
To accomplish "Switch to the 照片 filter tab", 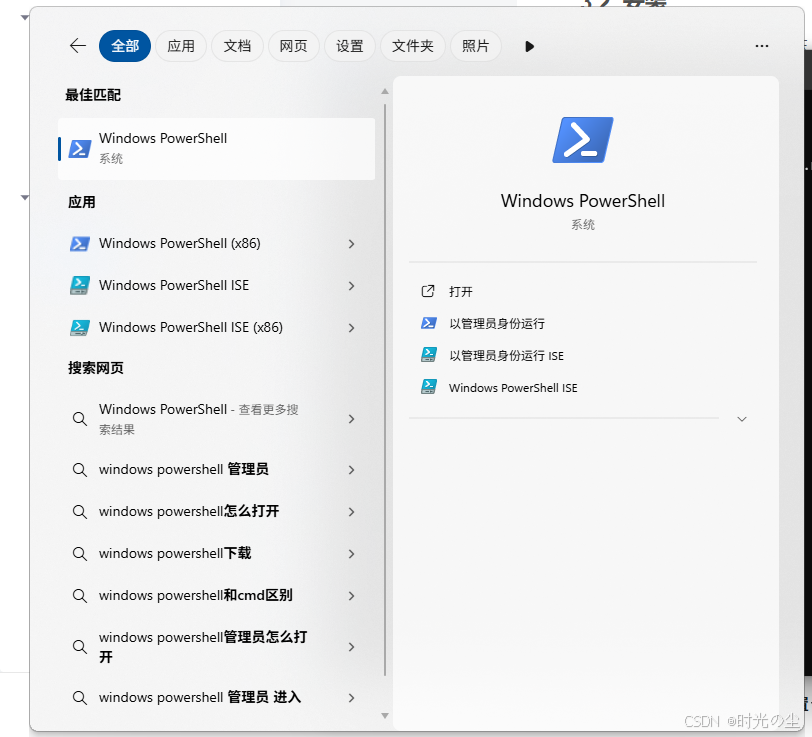I will pos(475,46).
